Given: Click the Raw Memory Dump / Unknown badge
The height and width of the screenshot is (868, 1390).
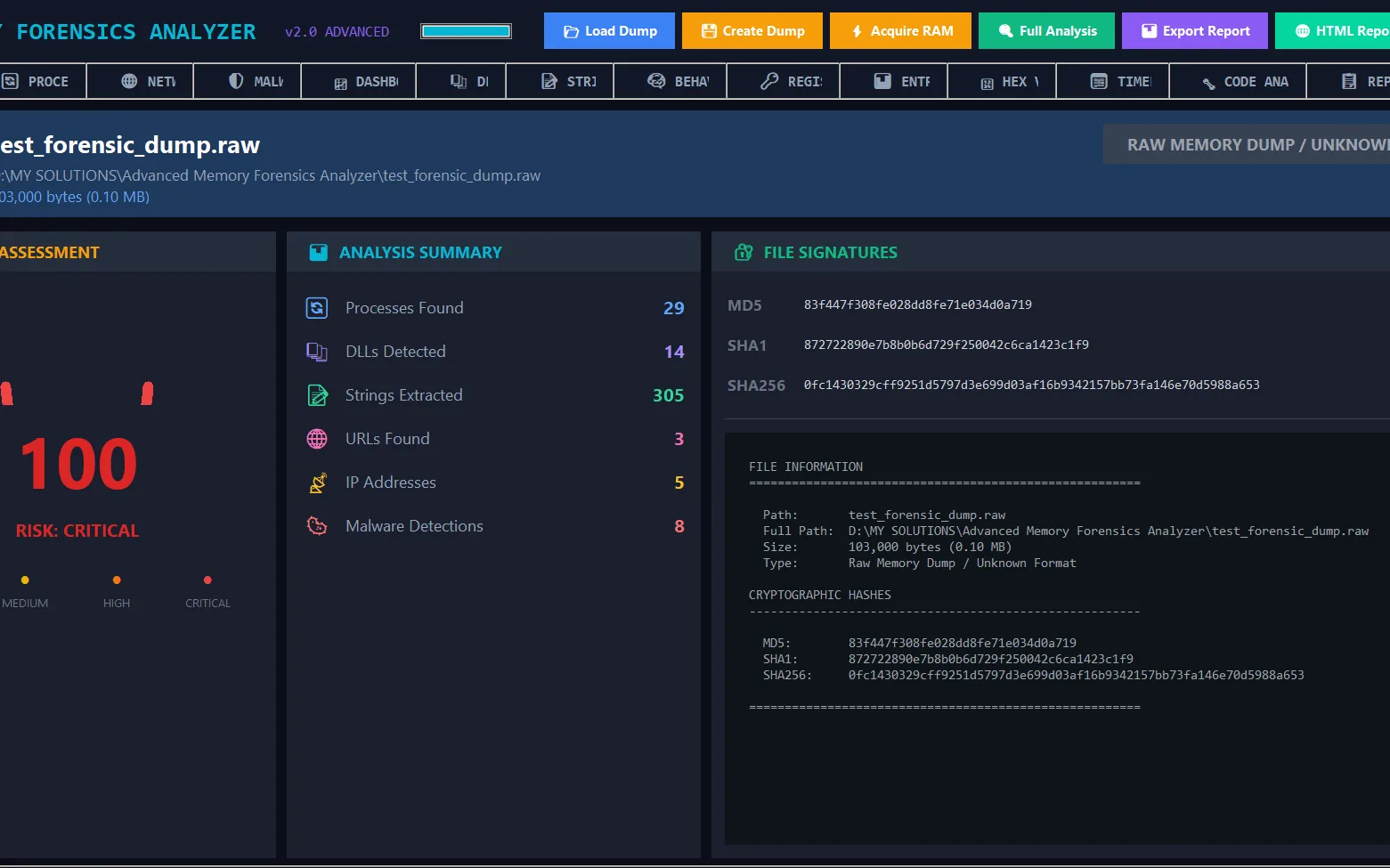Looking at the screenshot, I should click(x=1247, y=144).
